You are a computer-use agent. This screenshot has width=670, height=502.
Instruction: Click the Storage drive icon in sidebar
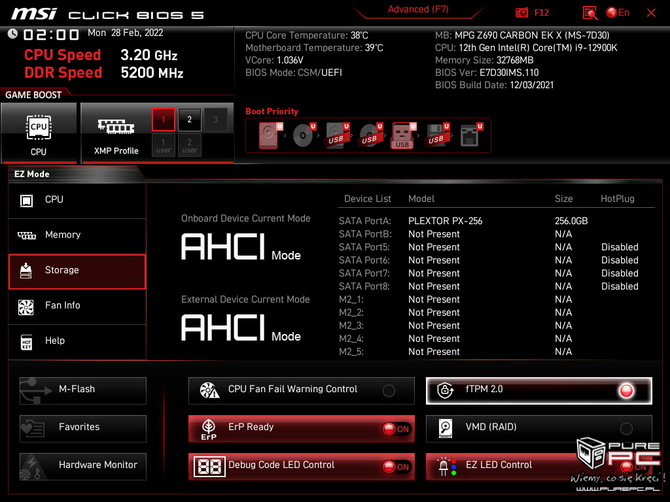tap(26, 270)
